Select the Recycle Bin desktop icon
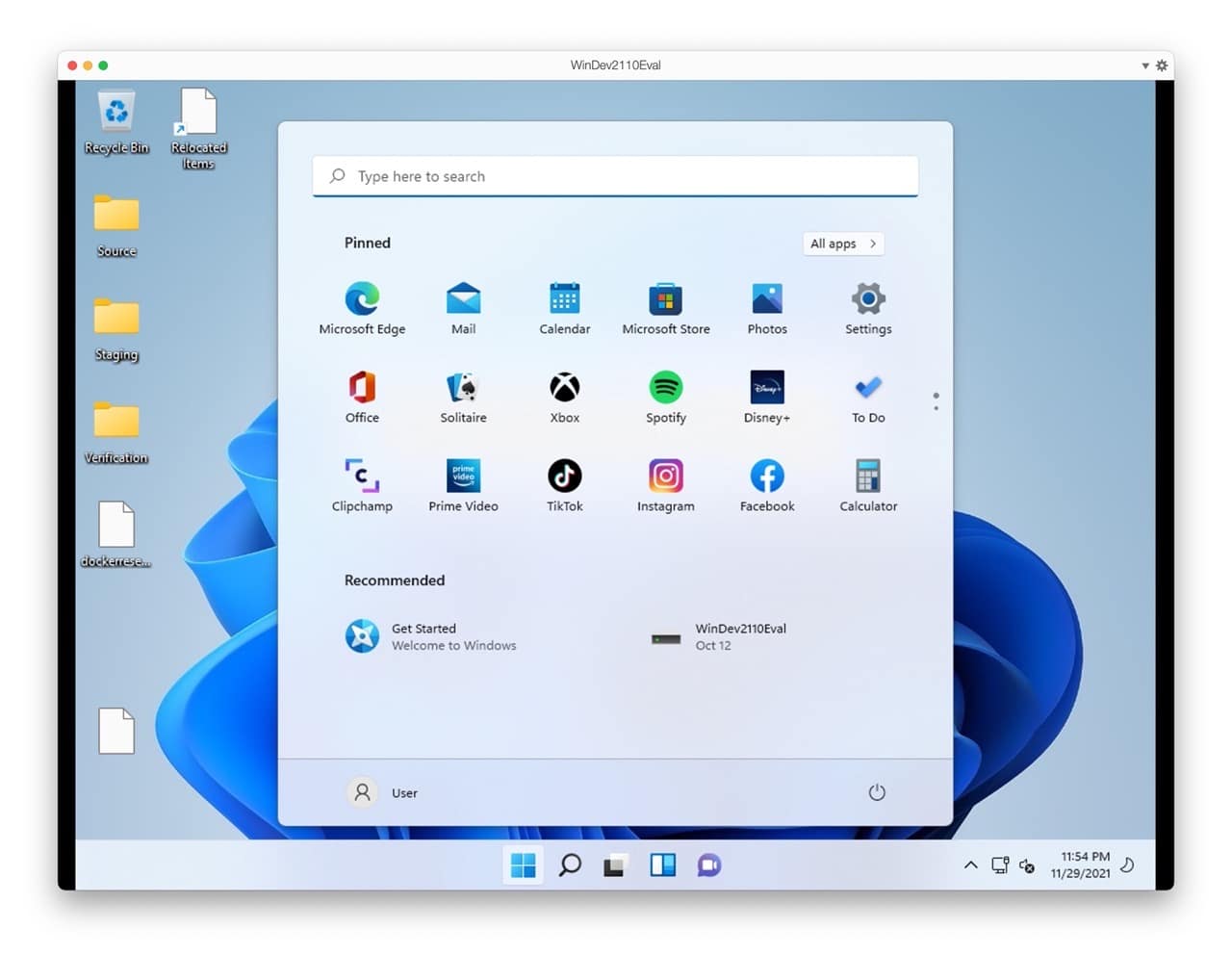The image size is (1232, 955). [x=116, y=122]
